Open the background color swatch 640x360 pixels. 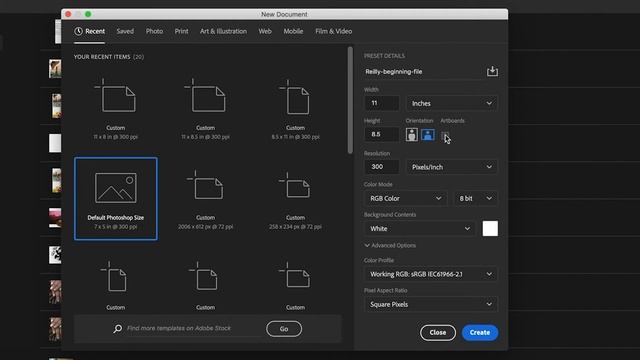click(x=490, y=229)
